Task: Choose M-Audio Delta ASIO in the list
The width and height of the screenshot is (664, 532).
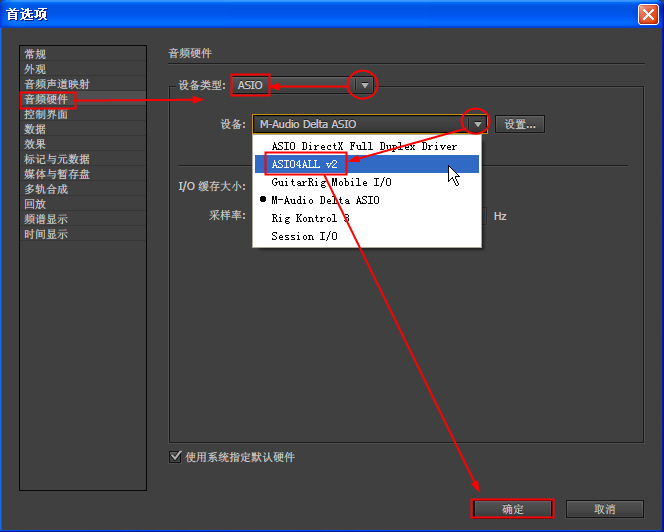Action: click(367, 200)
